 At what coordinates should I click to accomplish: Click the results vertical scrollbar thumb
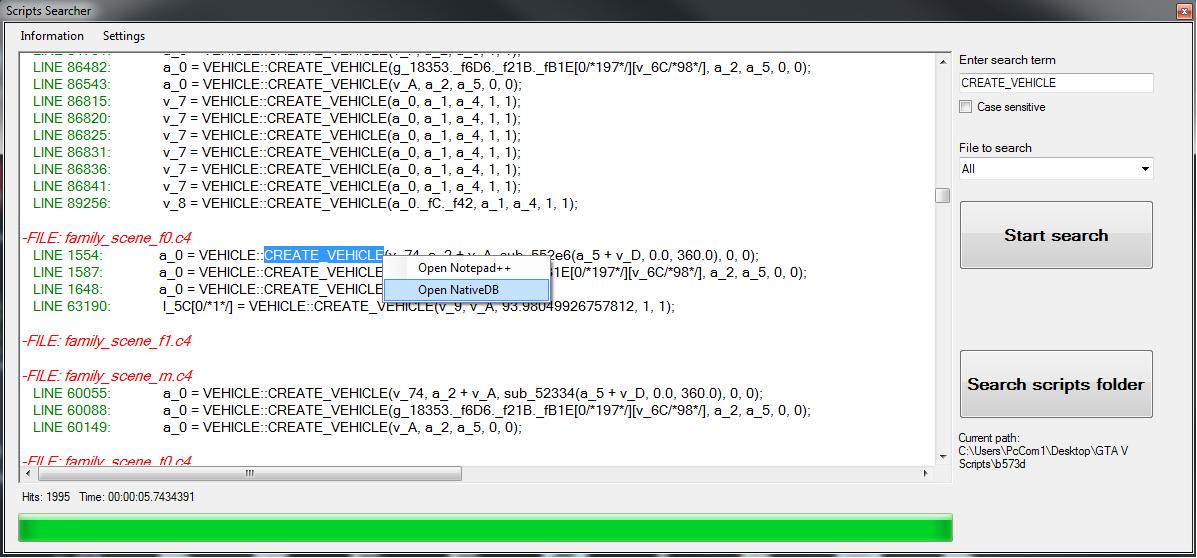(942, 196)
